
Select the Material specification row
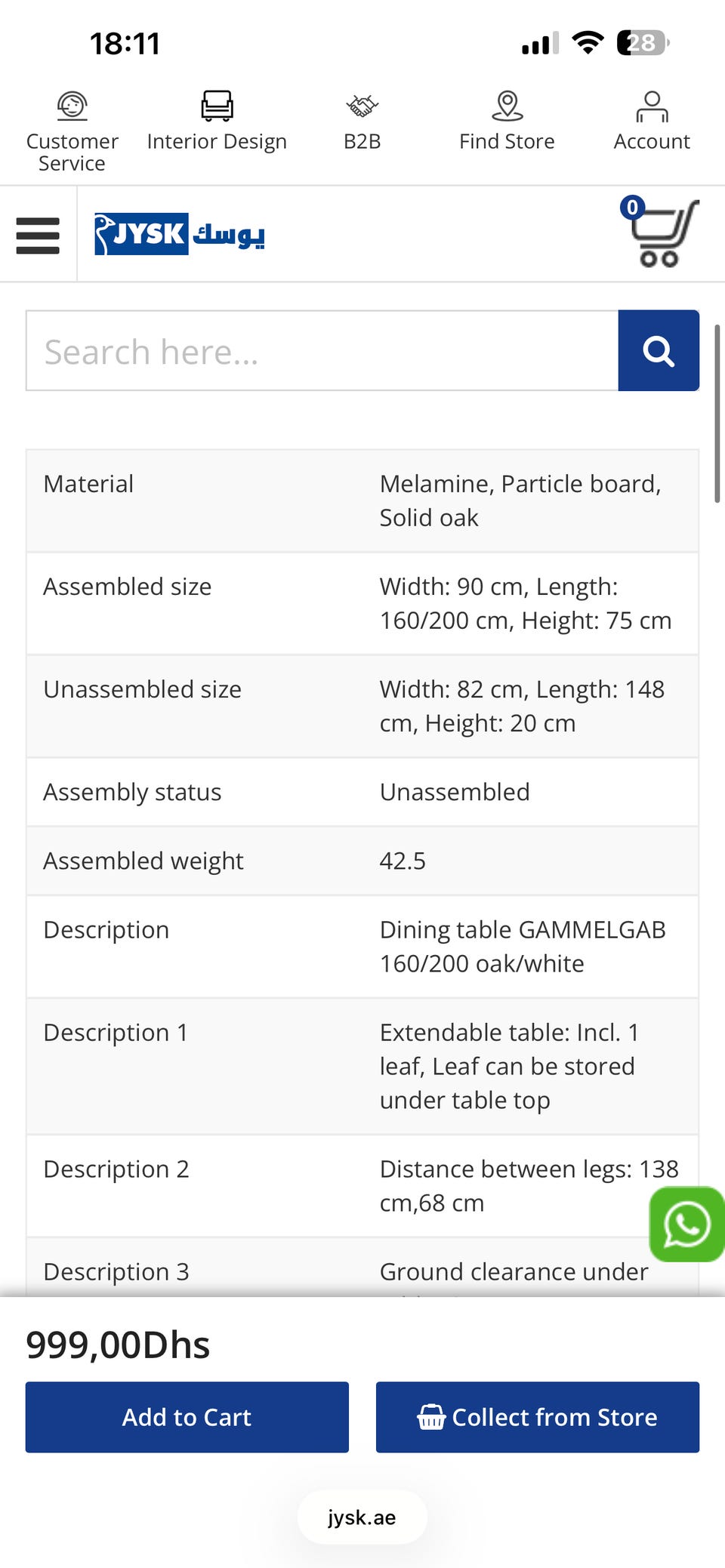362,501
